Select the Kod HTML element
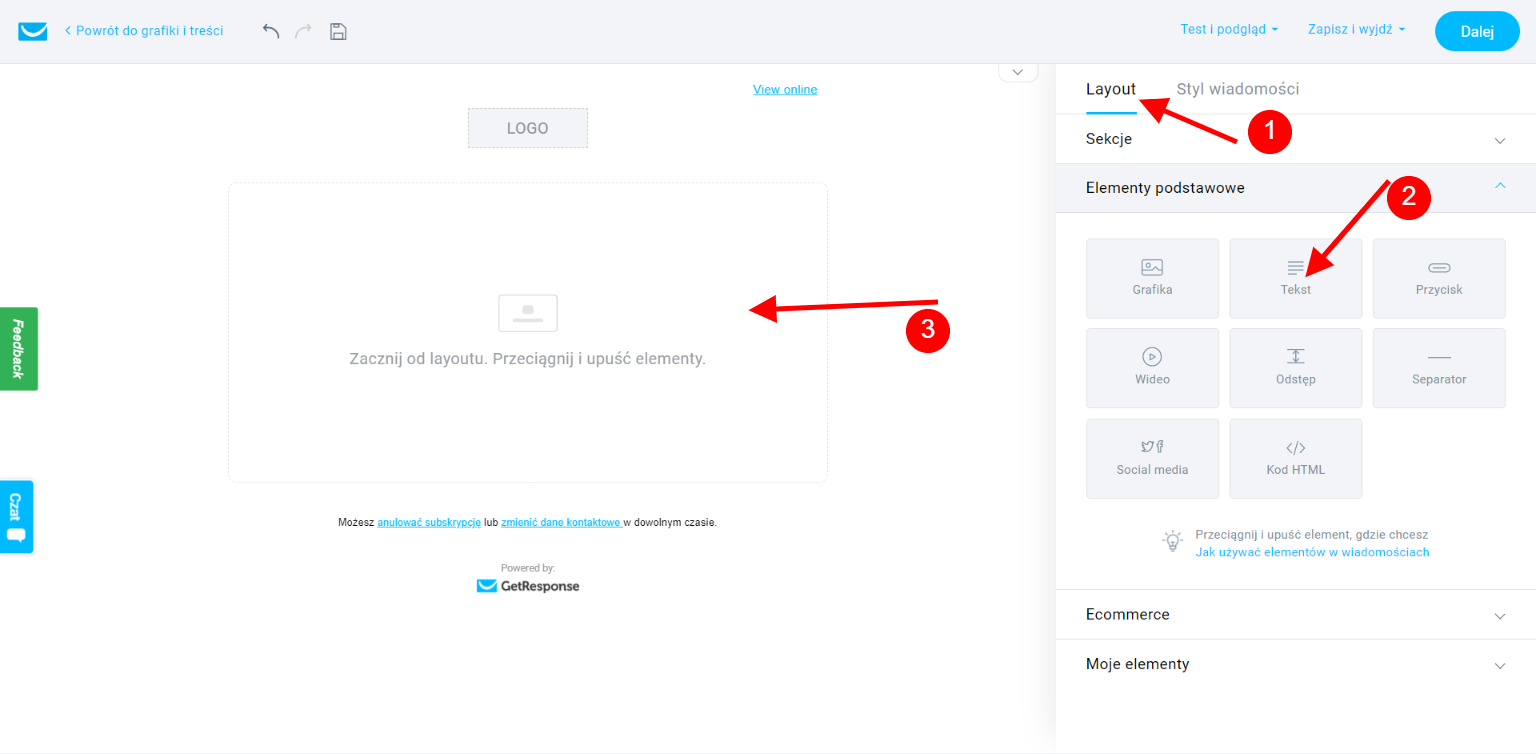 (x=1295, y=458)
